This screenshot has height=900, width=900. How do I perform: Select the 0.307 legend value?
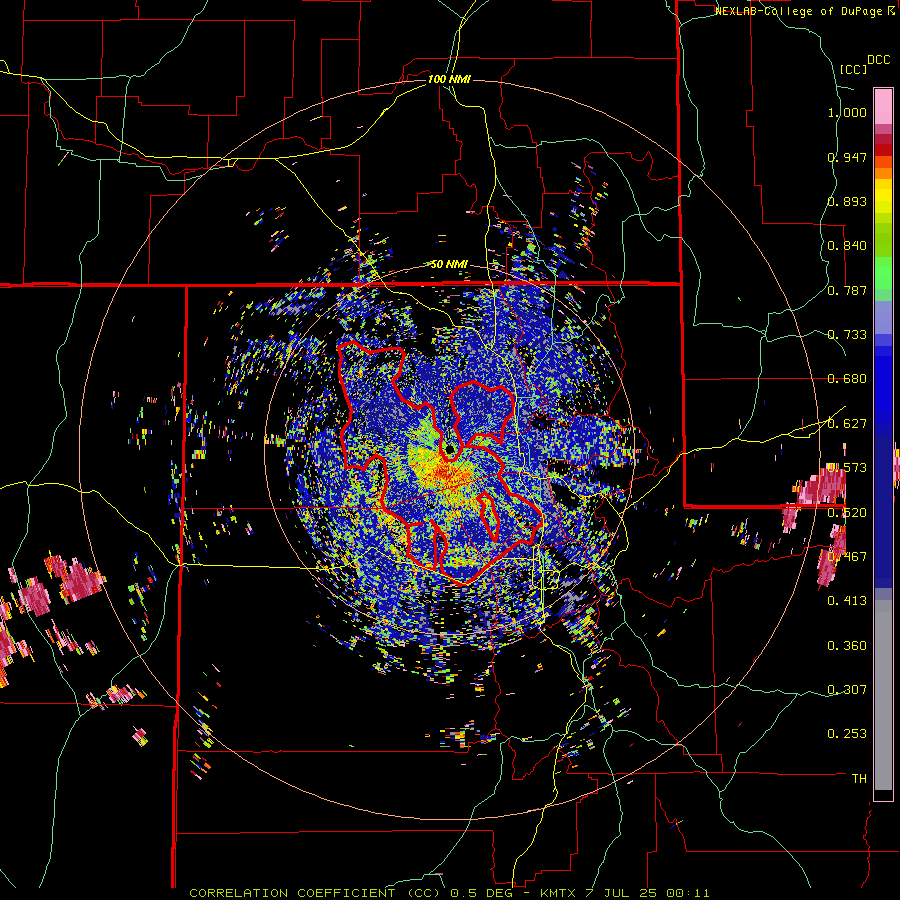(847, 689)
